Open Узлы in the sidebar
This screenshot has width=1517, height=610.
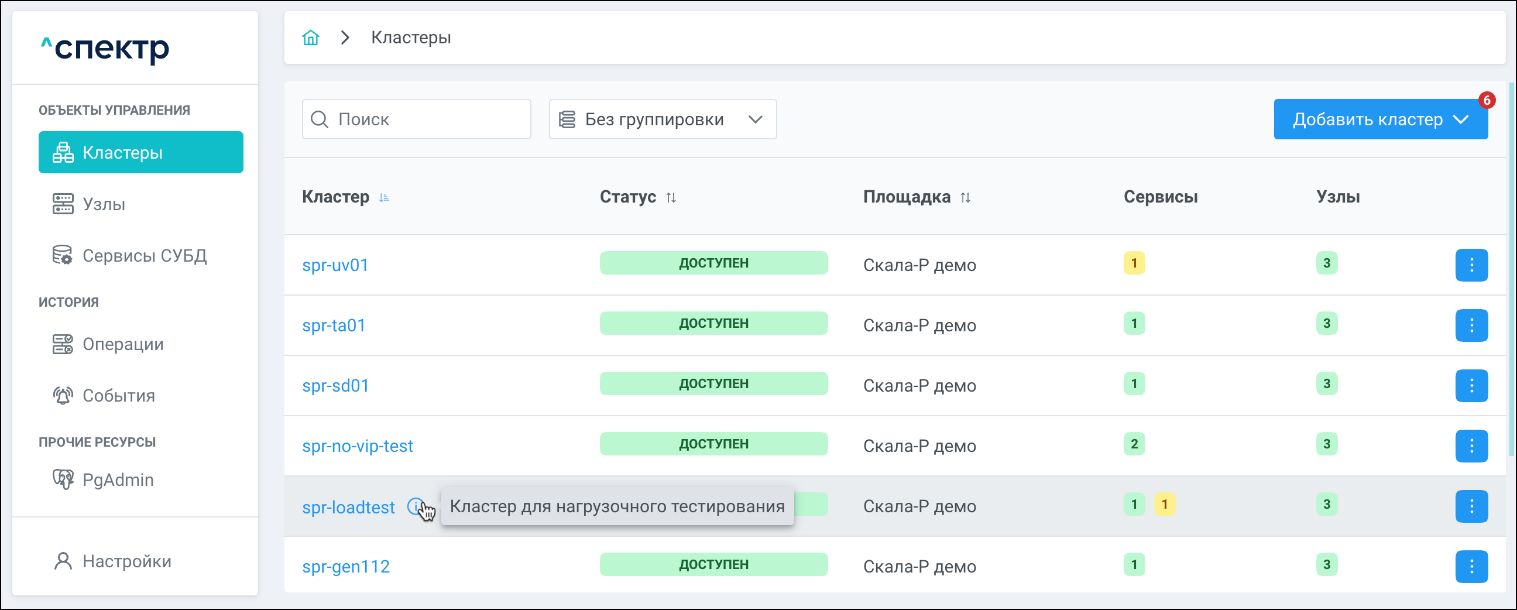click(x=104, y=204)
